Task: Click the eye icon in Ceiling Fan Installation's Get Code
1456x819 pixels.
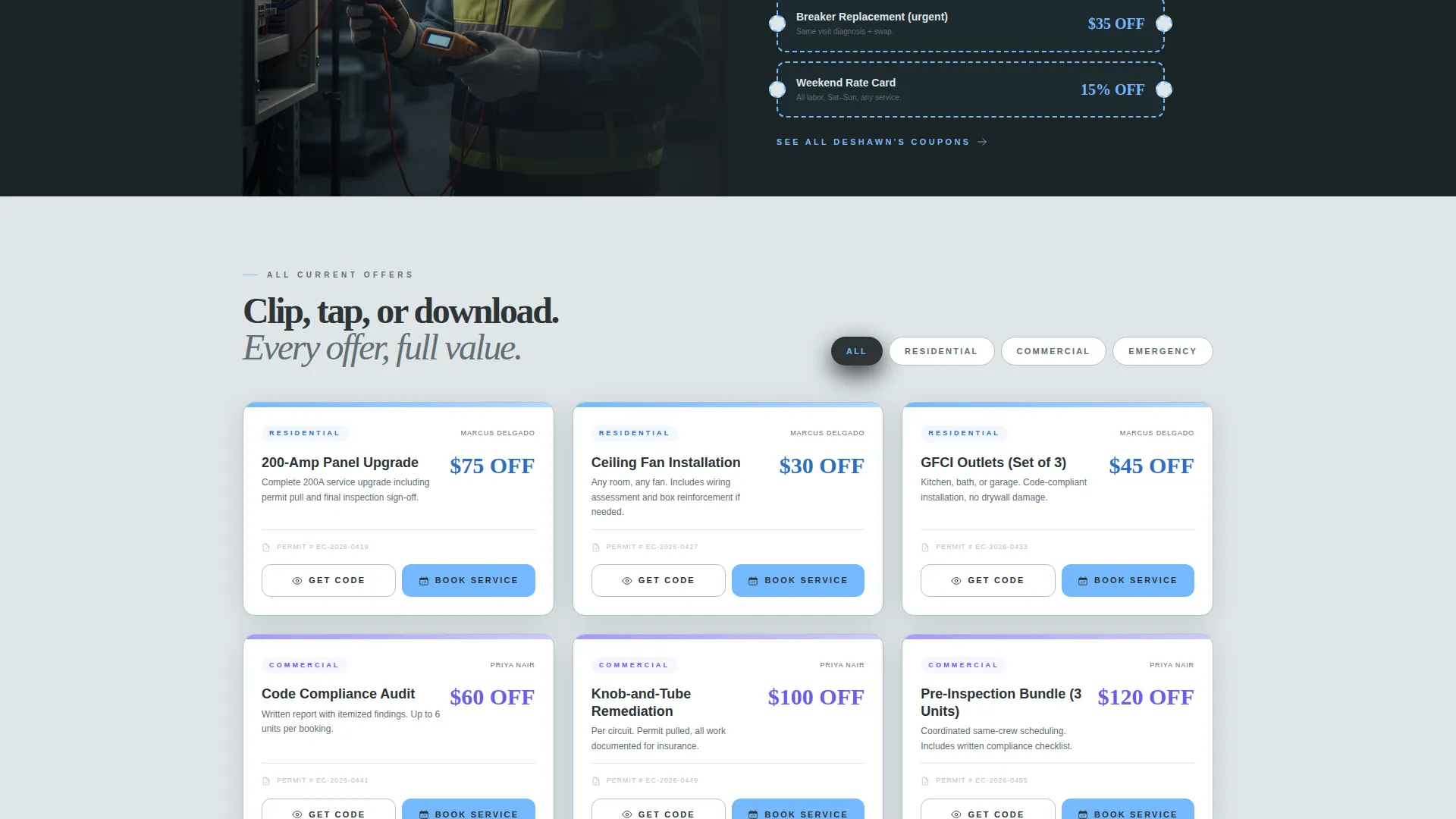Action: [x=627, y=581]
